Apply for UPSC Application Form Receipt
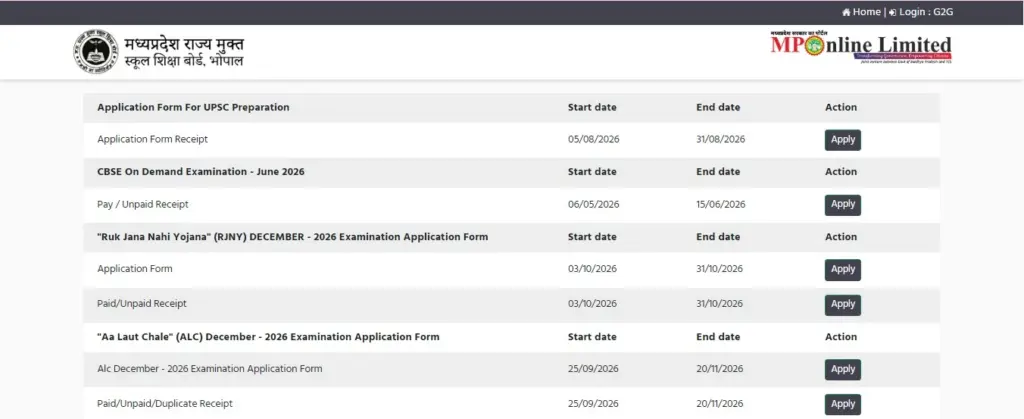 pos(842,140)
